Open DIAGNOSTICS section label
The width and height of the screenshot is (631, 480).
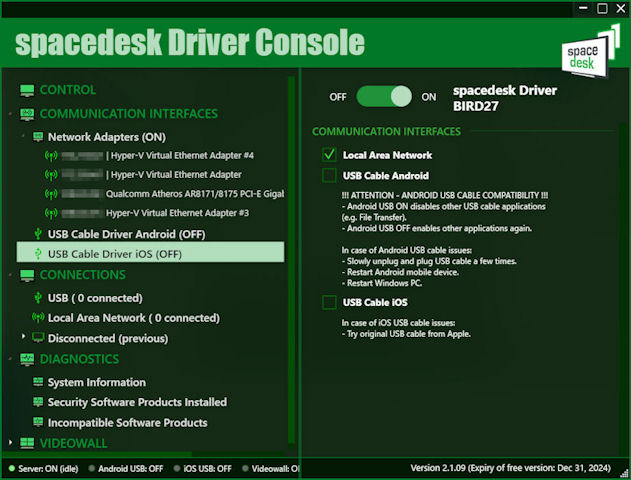[79, 359]
